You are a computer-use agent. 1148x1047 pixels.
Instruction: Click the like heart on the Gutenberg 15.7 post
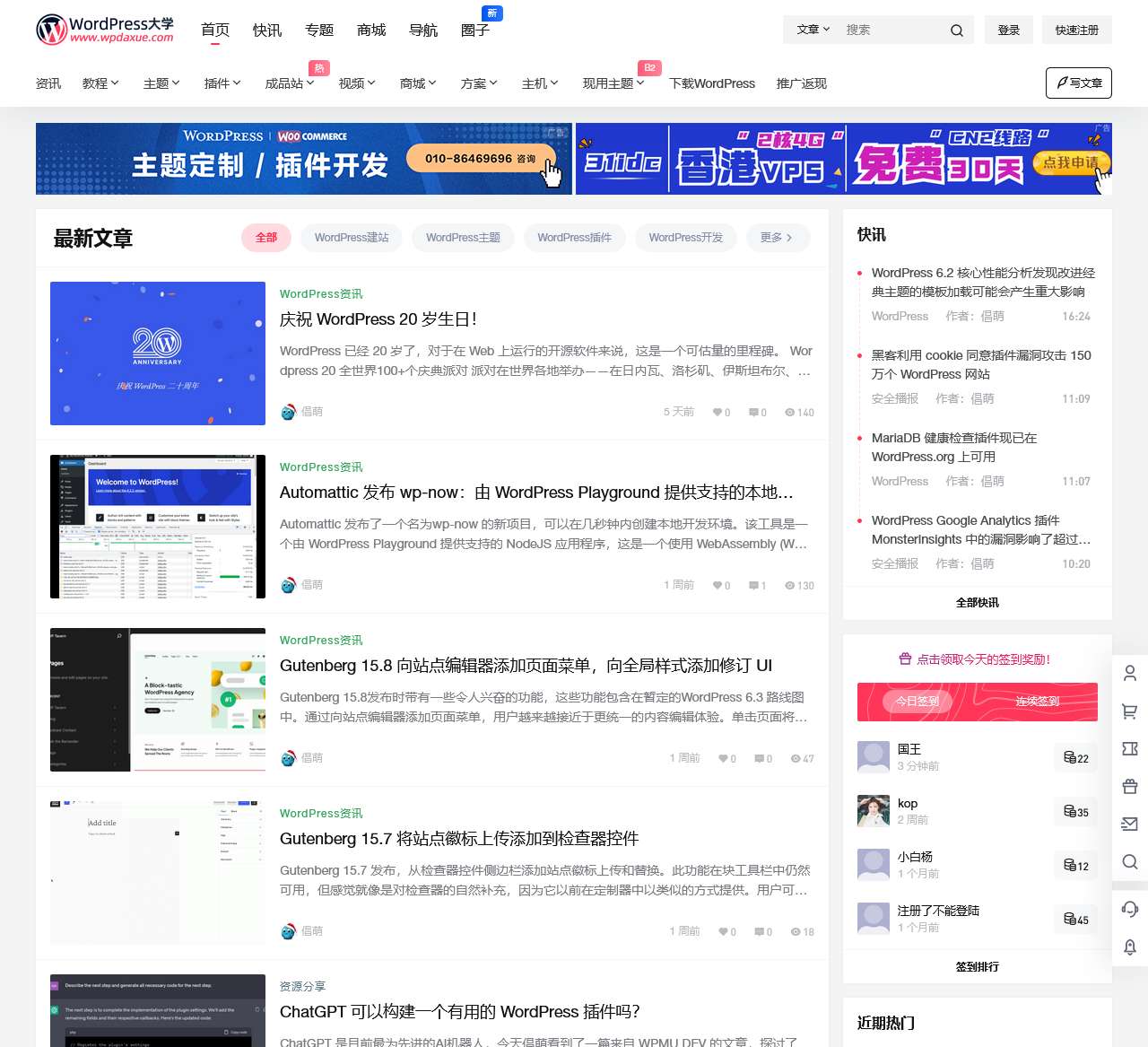coord(723,932)
